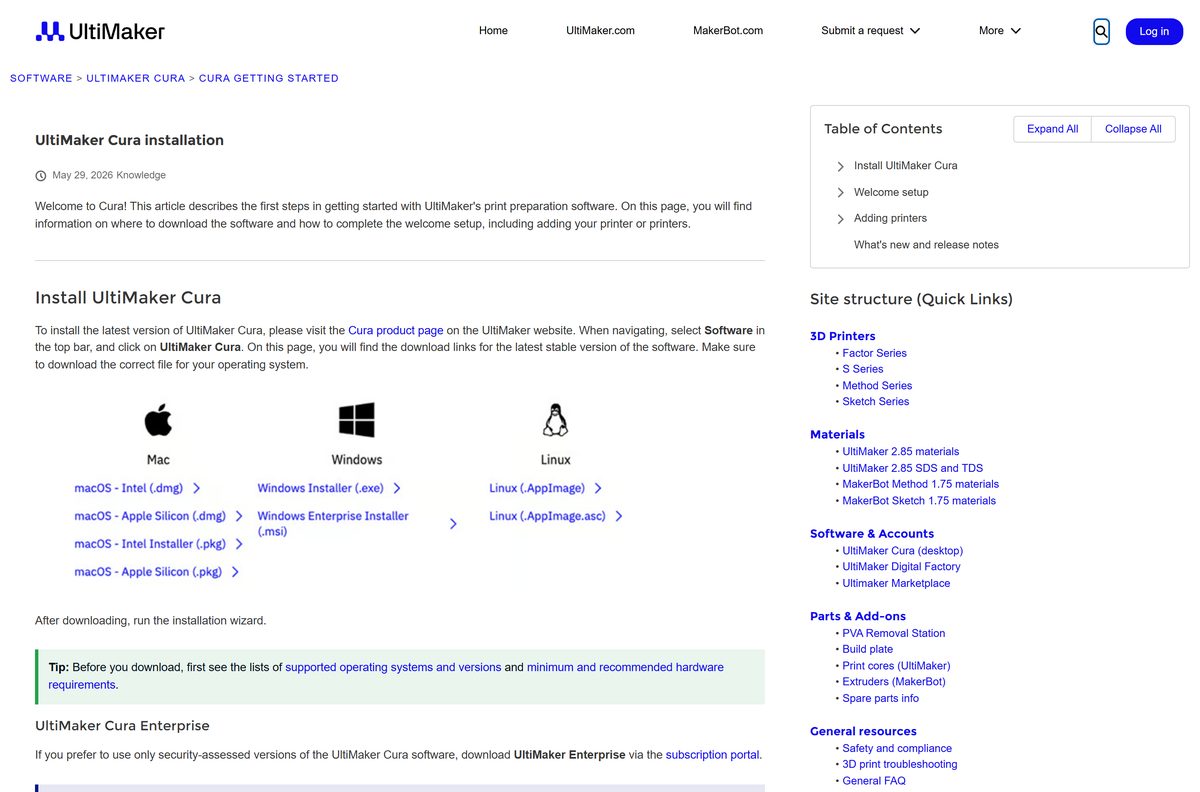Click arrow next to macOS - Apple Silicon (.dmg)

[x=239, y=516]
